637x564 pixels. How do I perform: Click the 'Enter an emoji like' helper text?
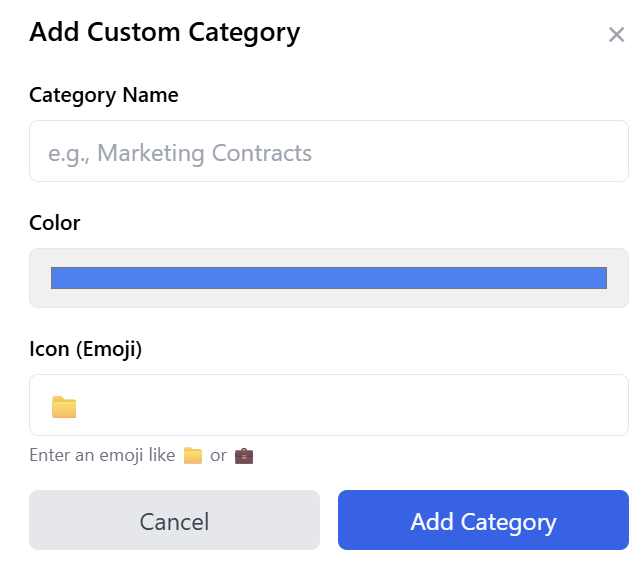point(103,456)
